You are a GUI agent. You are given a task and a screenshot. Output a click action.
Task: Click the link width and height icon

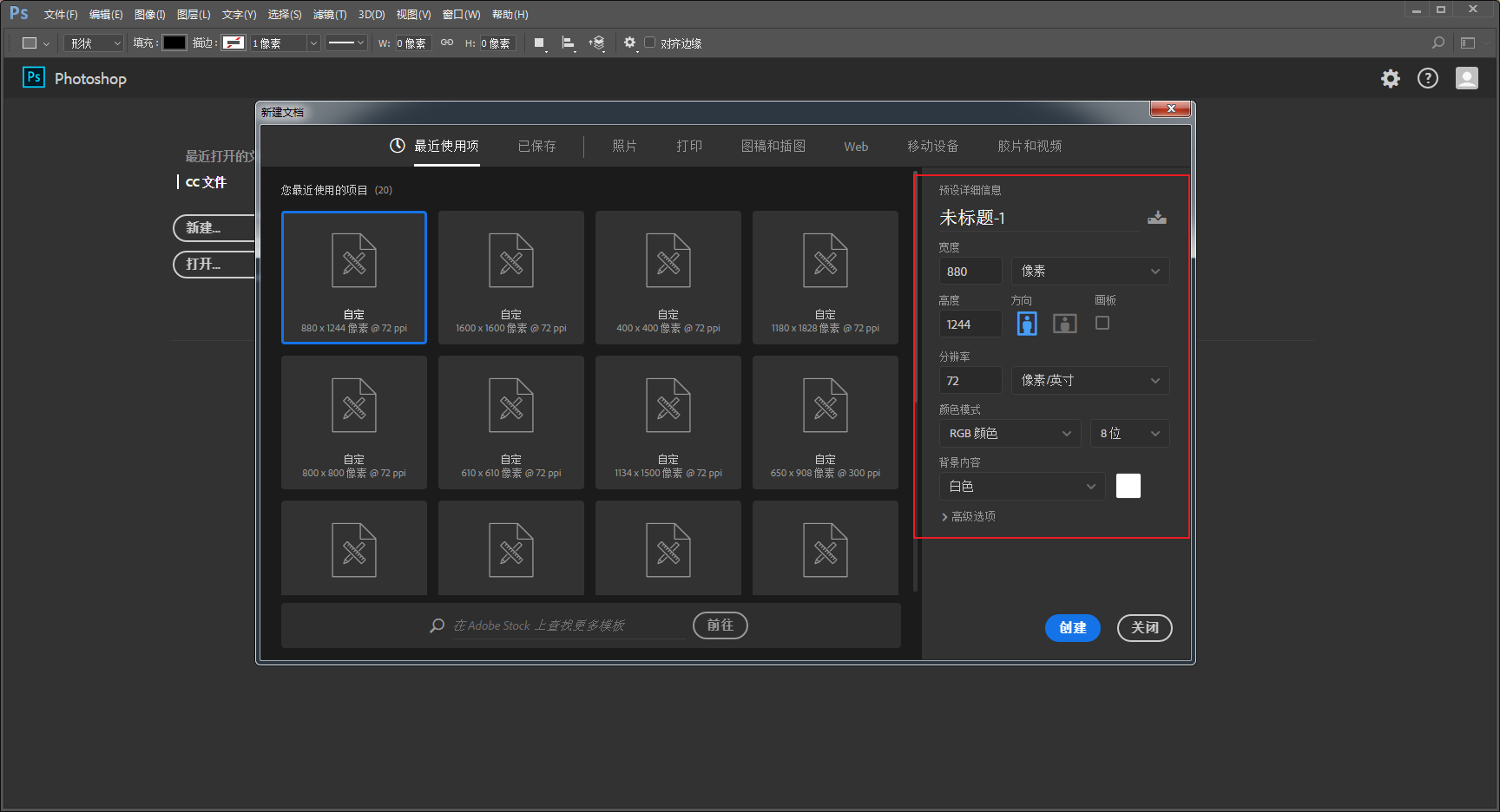coord(447,43)
